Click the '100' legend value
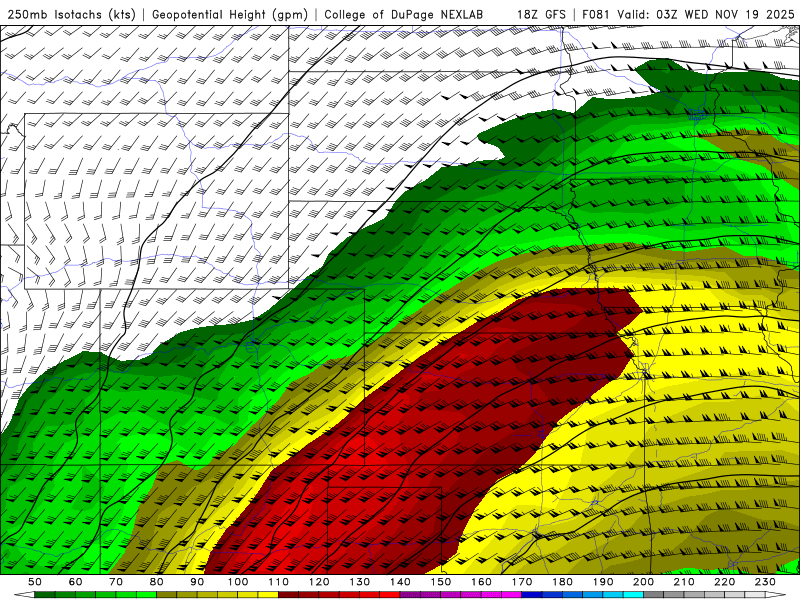The height and width of the screenshot is (600, 800). pyautogui.click(x=238, y=582)
